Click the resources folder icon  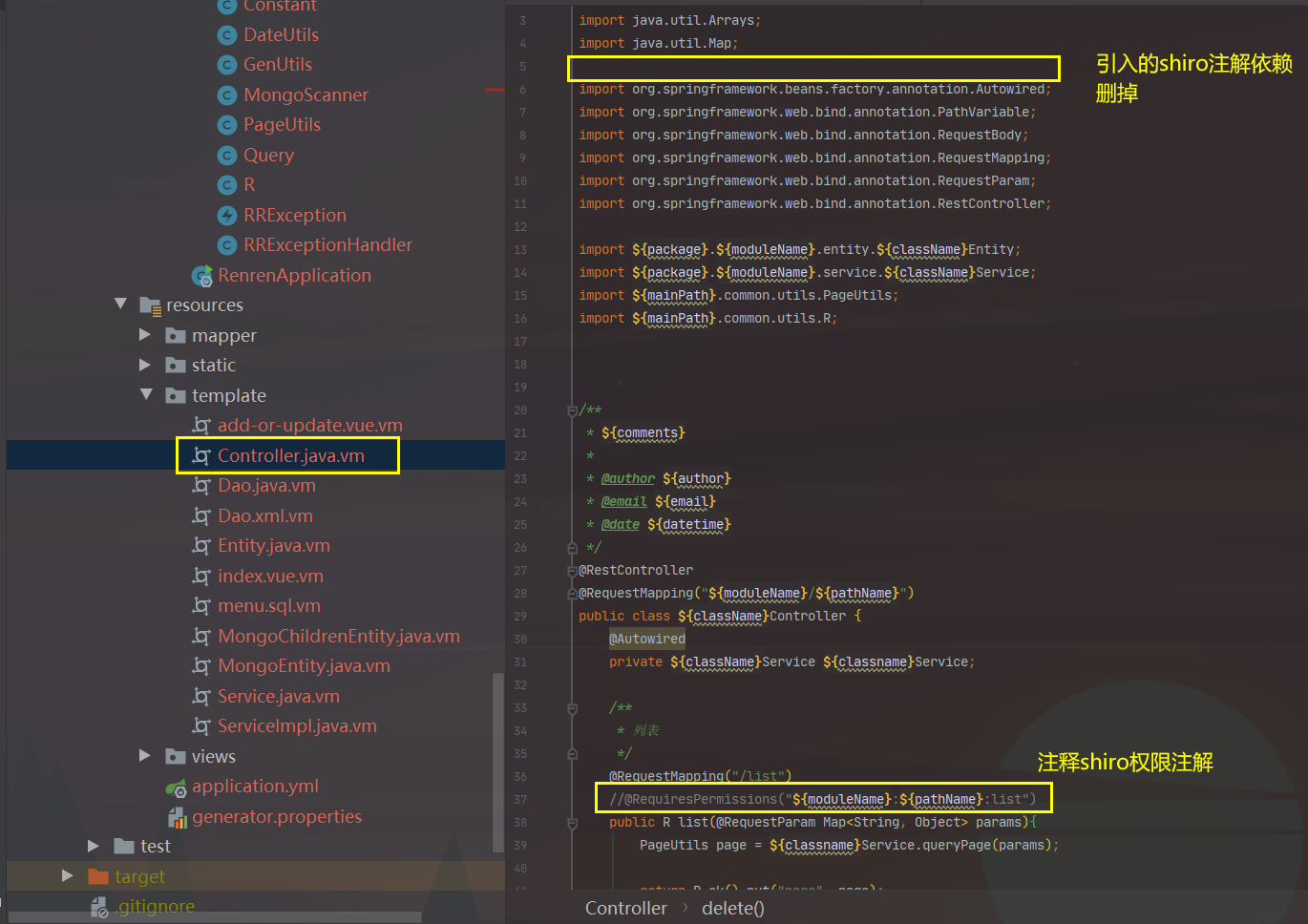coord(150,305)
